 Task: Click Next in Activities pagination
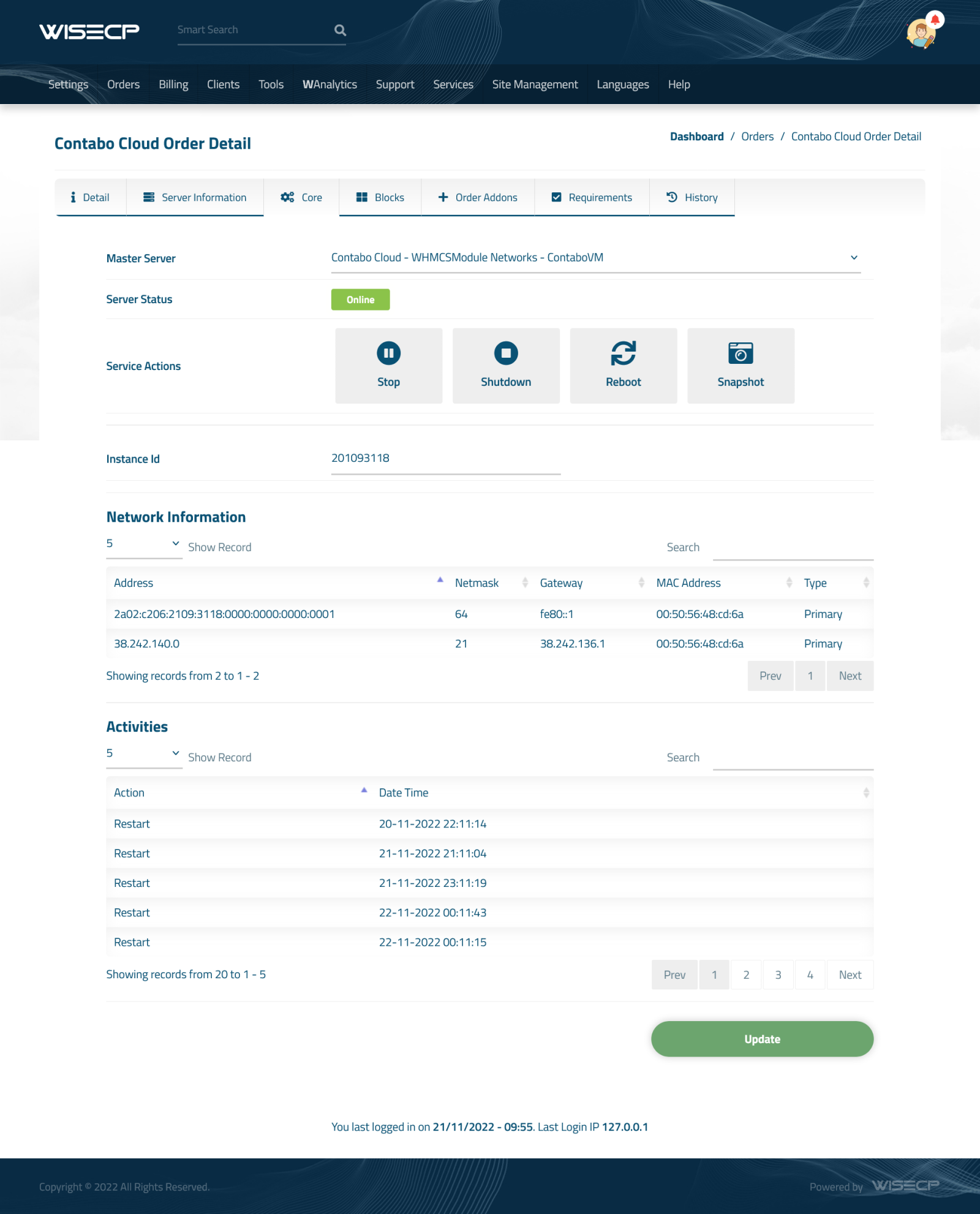pos(850,975)
